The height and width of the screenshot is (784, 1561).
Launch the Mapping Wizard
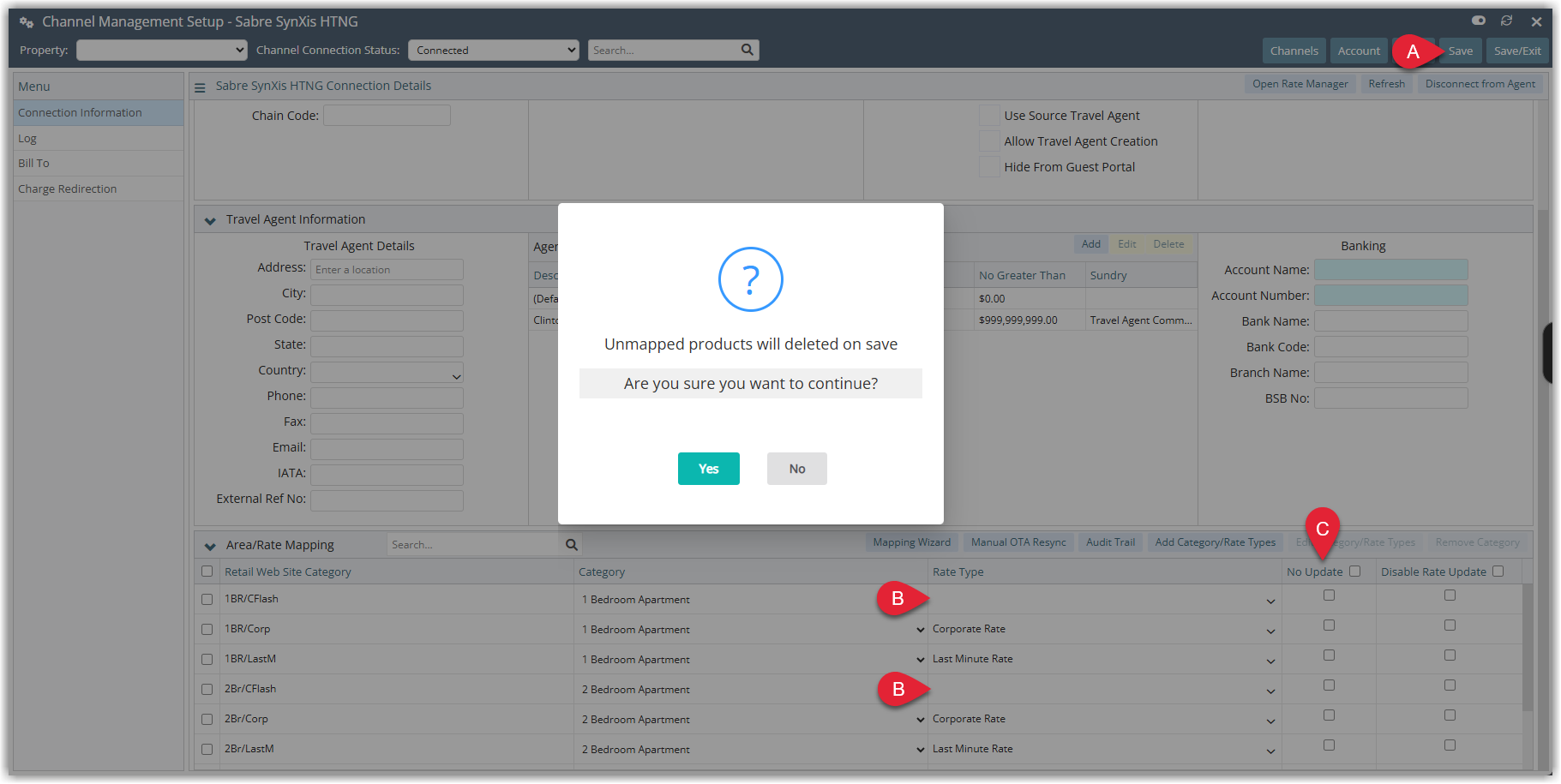(x=912, y=542)
